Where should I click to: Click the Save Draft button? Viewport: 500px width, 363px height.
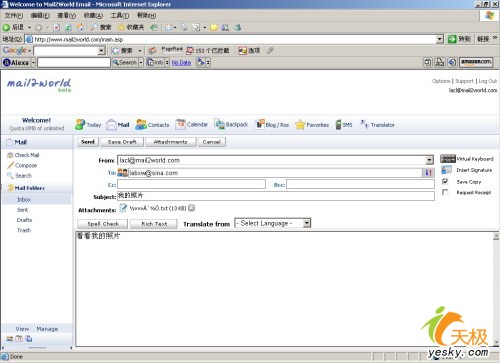coord(122,142)
